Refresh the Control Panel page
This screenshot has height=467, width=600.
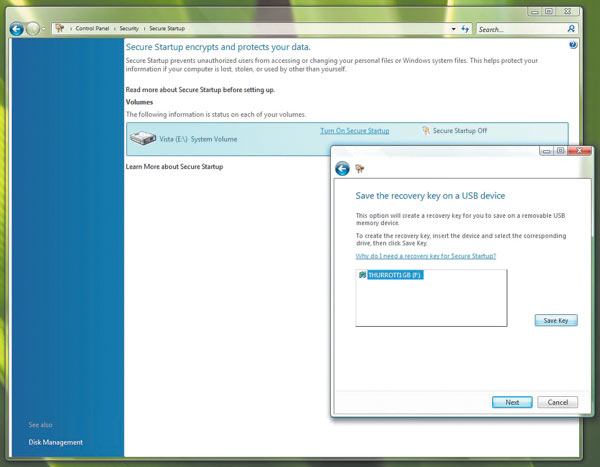coord(465,29)
